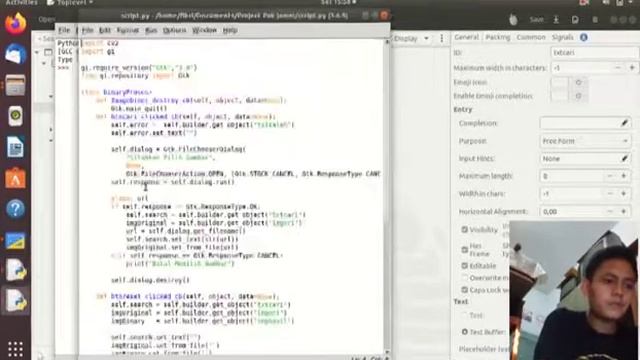Open the Help menu in IDLE
The image size is (640, 360).
(230, 30)
